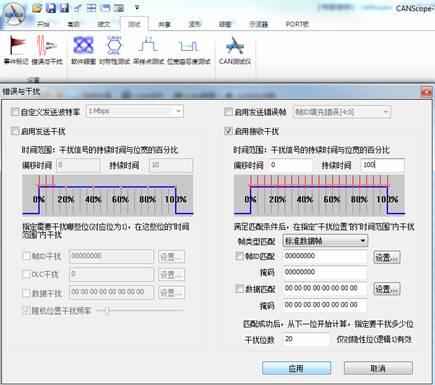Switch to the 开始 ribbon tab
The height and width of the screenshot is (385, 435).
tap(43, 24)
